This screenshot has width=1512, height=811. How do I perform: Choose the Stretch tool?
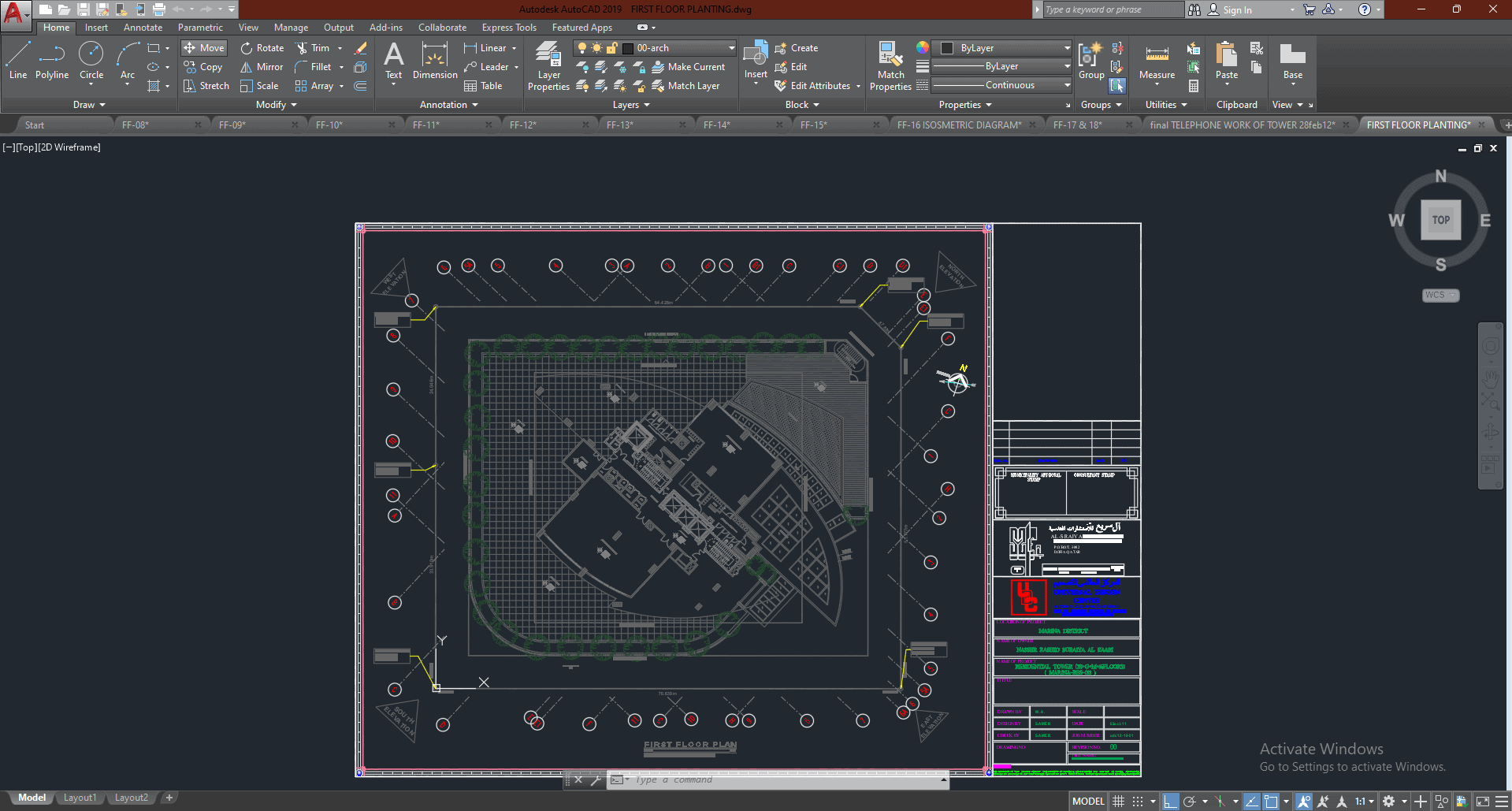click(206, 86)
